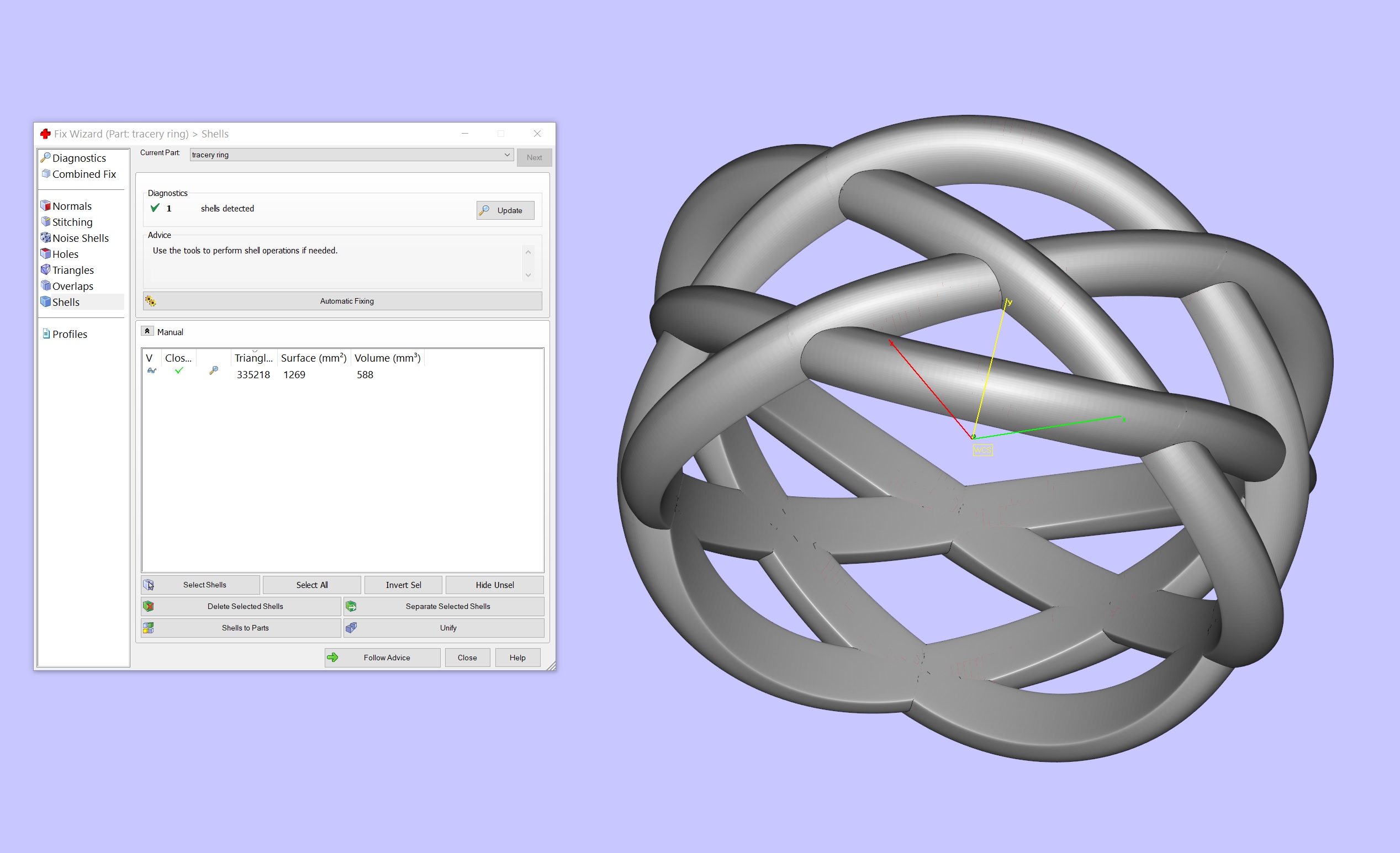Toggle the shell visibility eye icon

pyautogui.click(x=151, y=371)
